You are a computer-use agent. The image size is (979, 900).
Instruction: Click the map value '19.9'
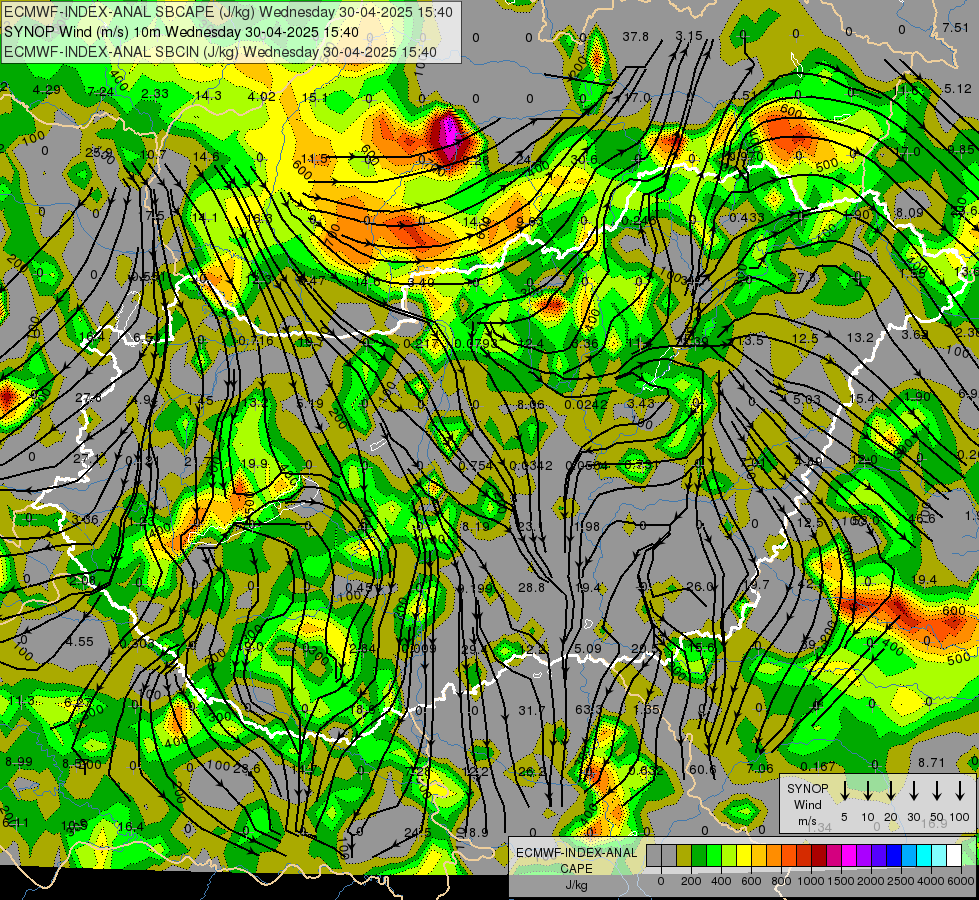(254, 463)
